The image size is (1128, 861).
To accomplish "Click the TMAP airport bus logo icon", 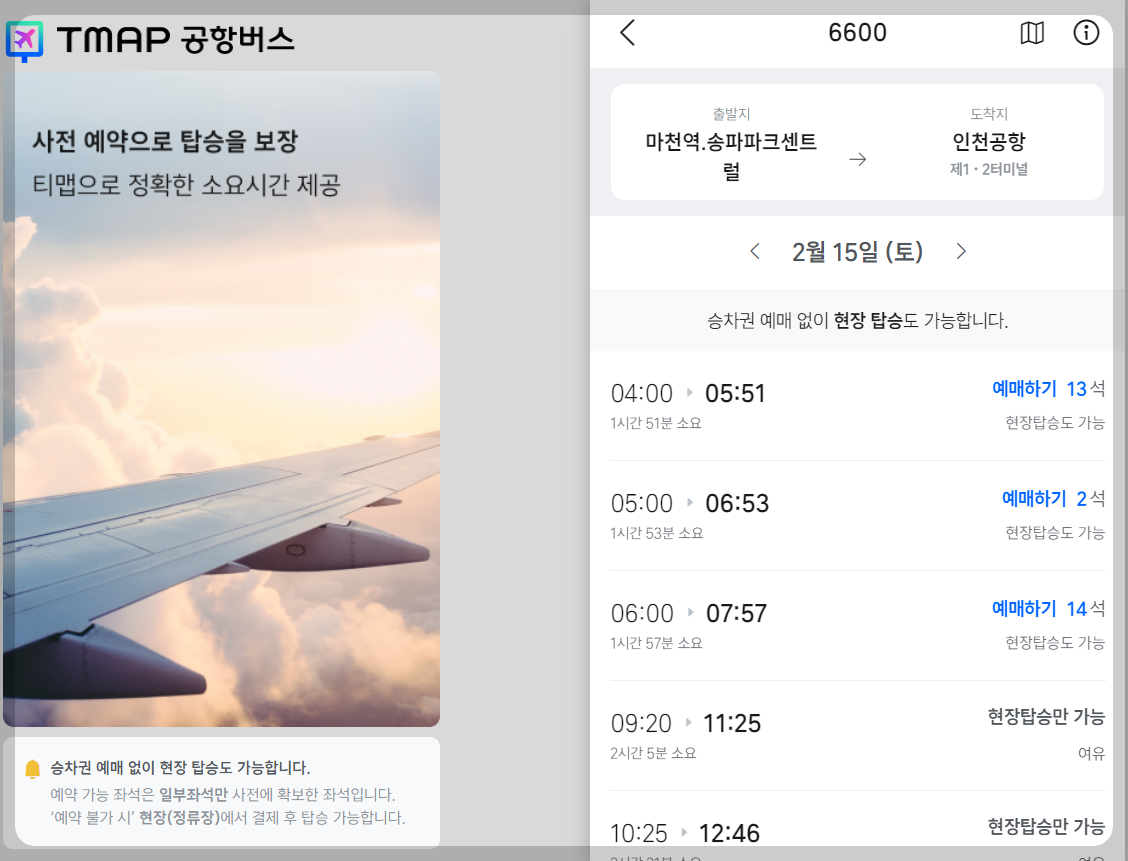I will pyautogui.click(x=24, y=40).
